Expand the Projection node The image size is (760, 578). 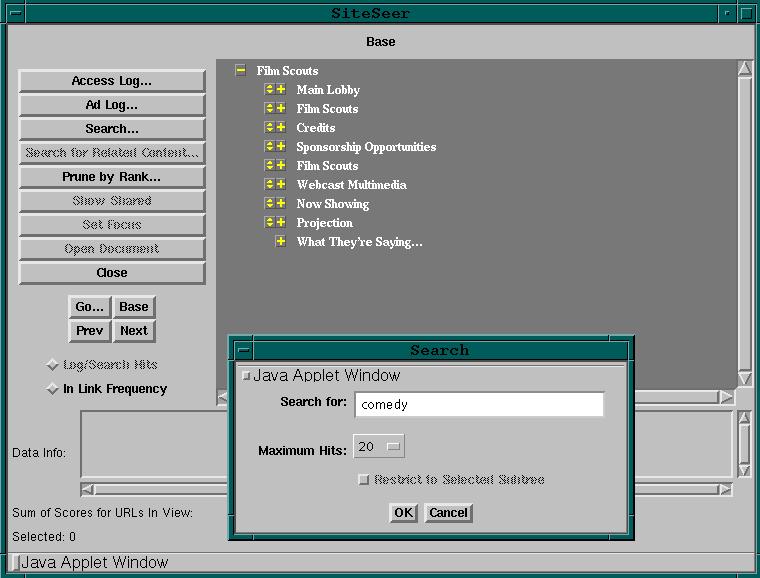pyautogui.click(x=281, y=222)
